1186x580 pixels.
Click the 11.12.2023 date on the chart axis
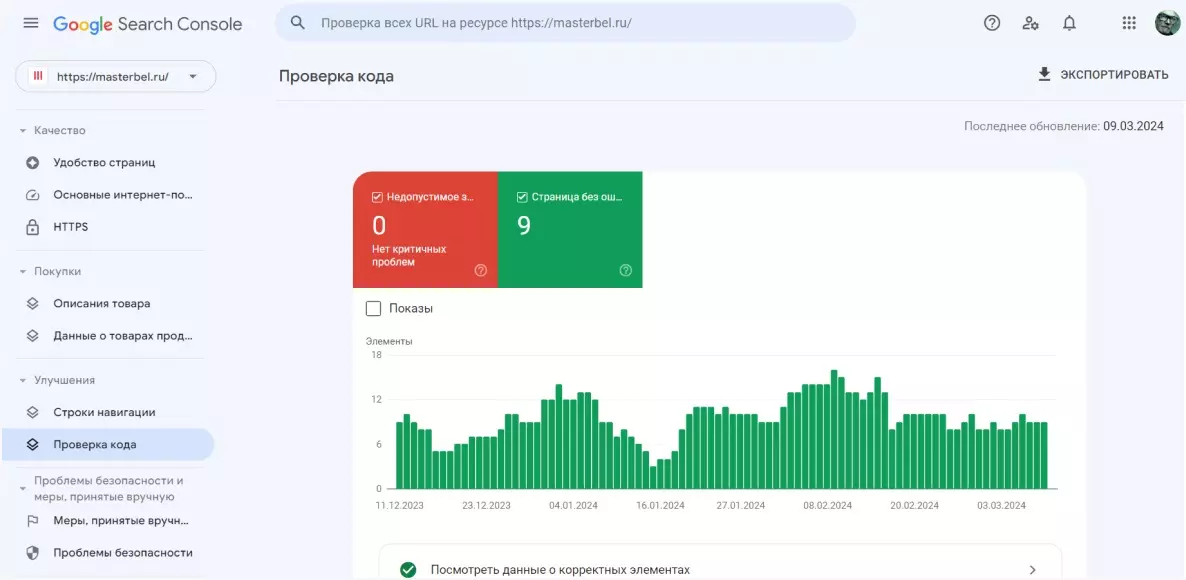click(x=399, y=506)
